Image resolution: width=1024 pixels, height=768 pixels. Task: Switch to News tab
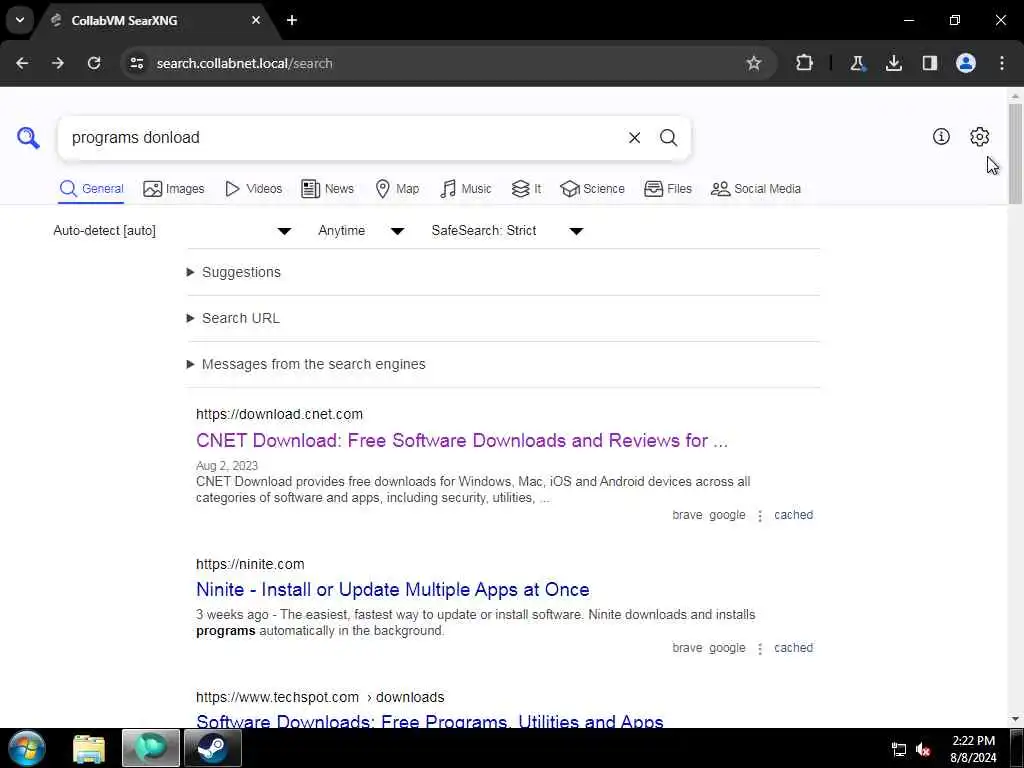[327, 189]
